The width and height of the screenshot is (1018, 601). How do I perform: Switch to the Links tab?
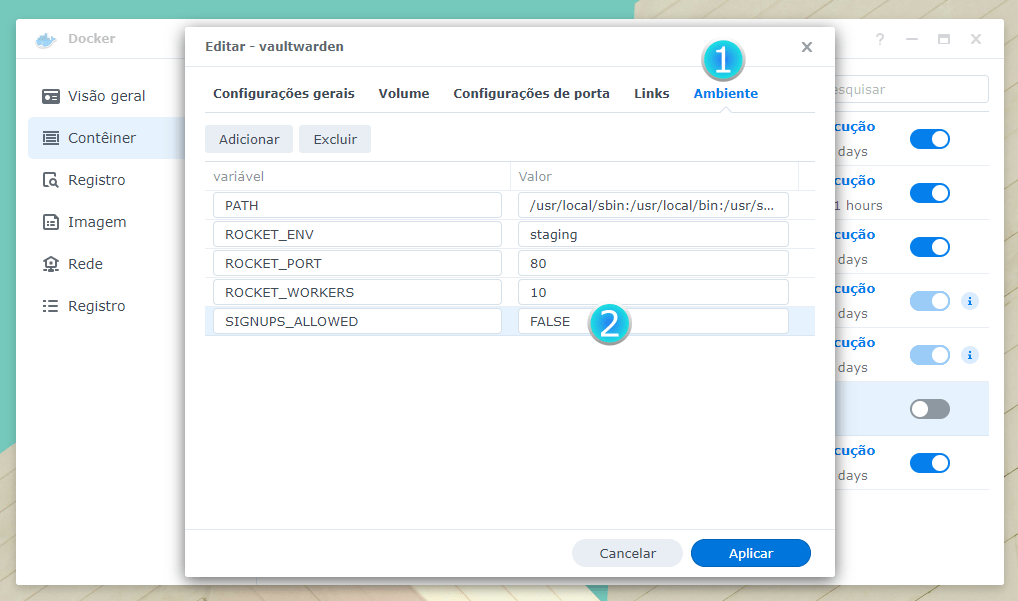[652, 93]
